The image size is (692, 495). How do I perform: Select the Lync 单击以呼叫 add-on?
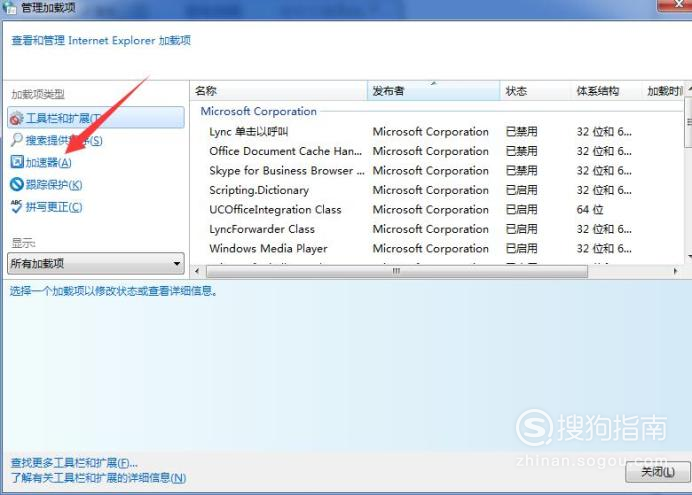click(x=249, y=132)
